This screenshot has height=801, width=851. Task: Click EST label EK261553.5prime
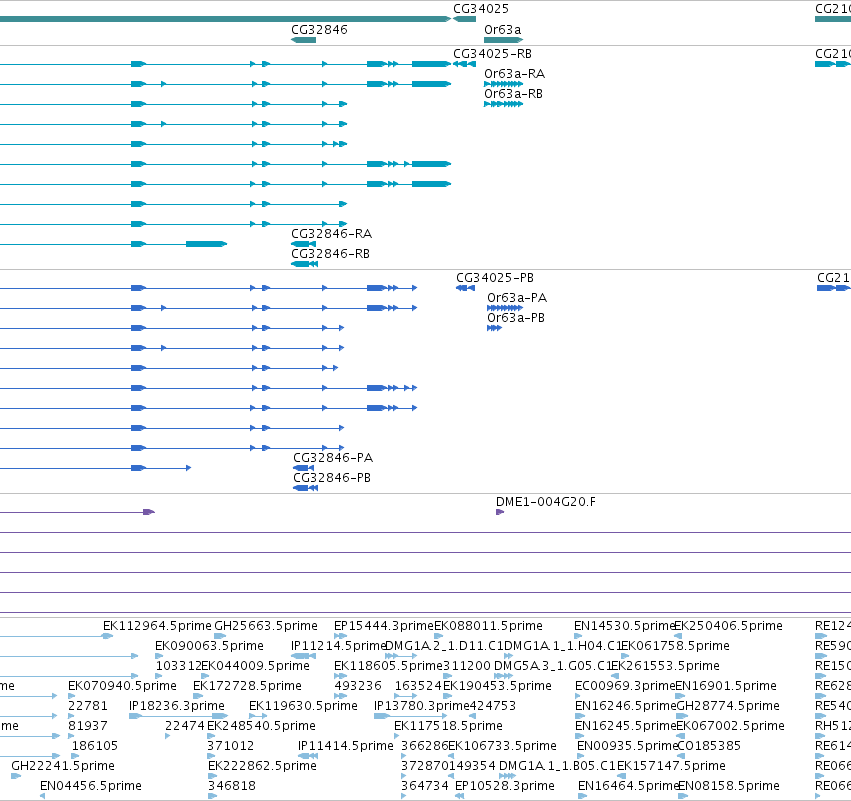(x=665, y=666)
